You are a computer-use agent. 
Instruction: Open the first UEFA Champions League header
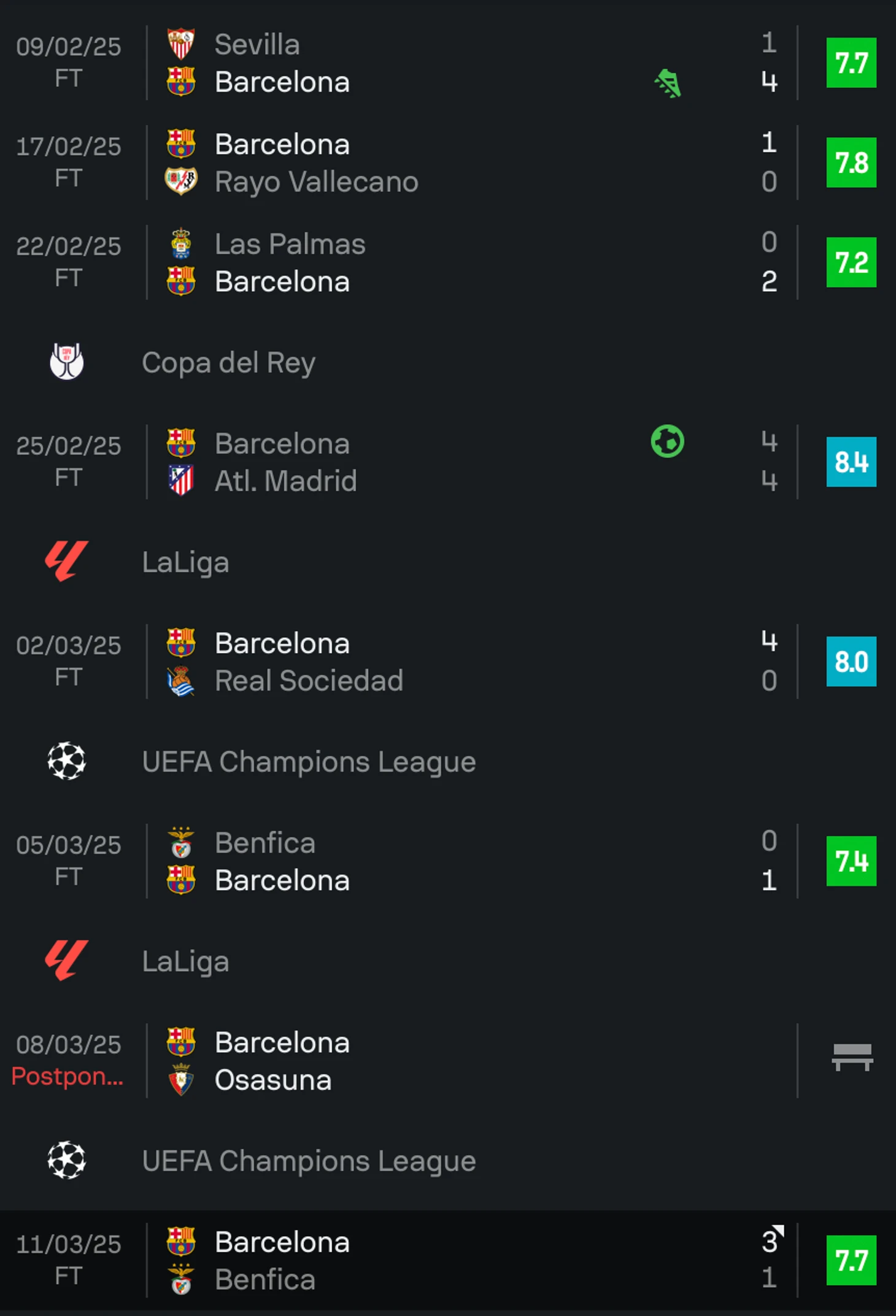pos(309,762)
